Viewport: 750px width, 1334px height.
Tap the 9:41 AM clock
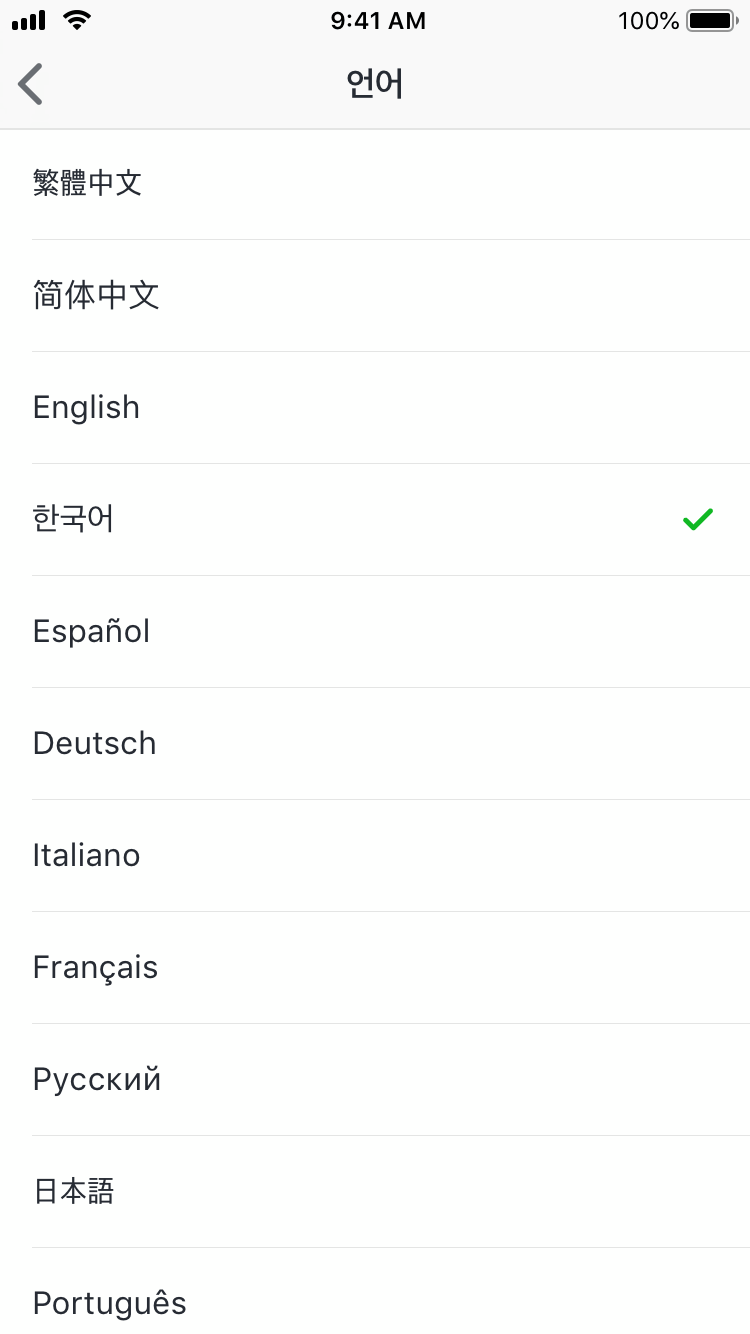click(378, 21)
